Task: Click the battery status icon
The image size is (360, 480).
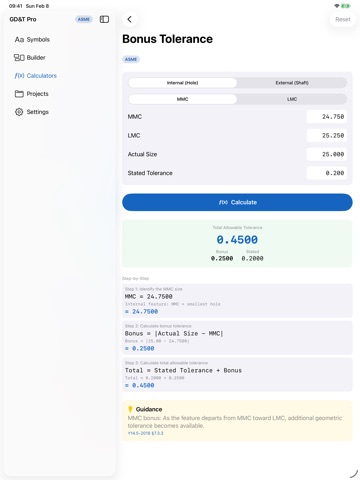Action: point(346,6)
